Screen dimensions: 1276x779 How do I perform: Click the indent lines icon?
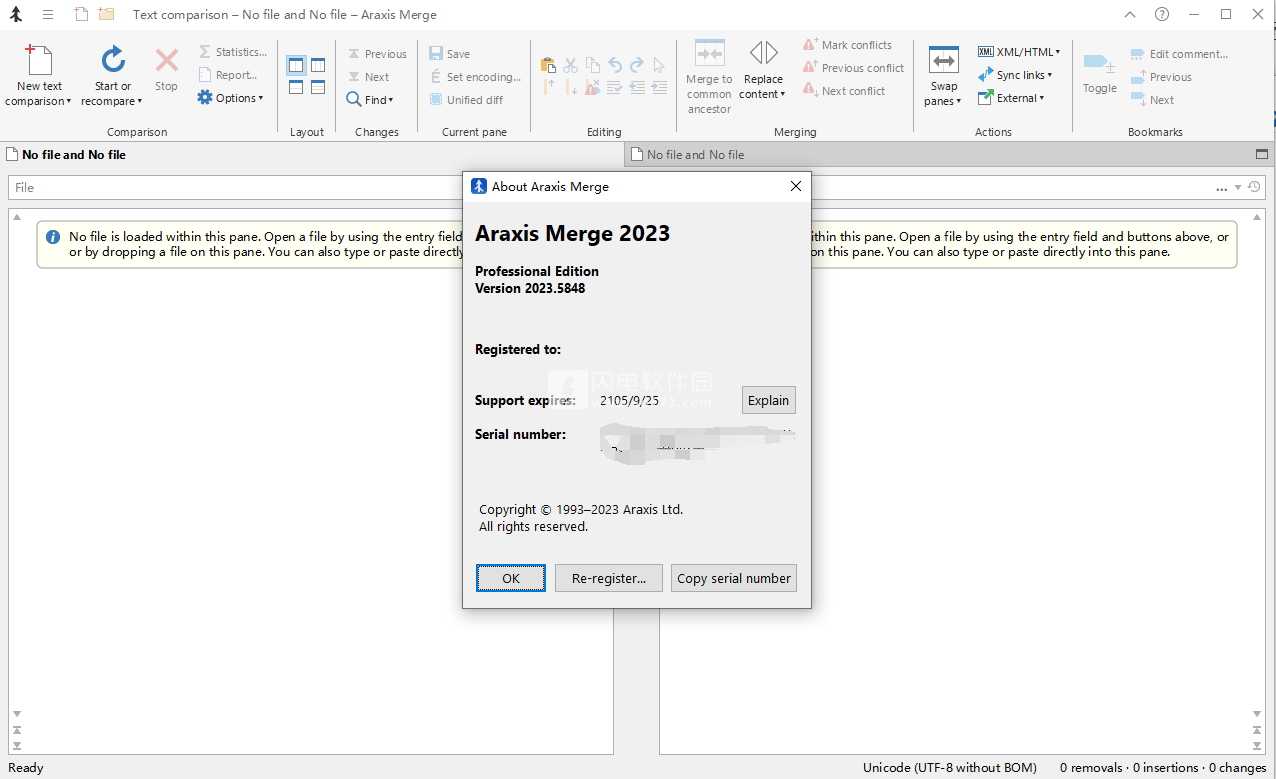click(659, 88)
